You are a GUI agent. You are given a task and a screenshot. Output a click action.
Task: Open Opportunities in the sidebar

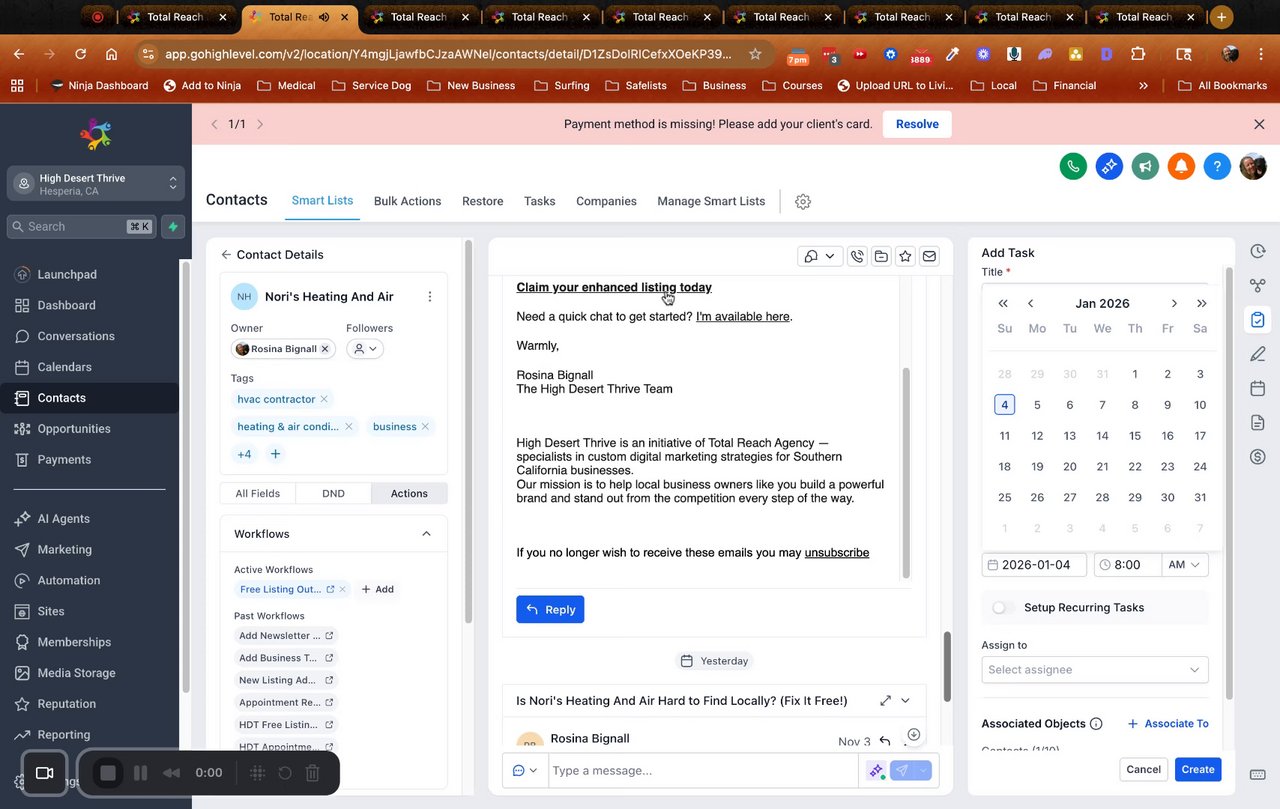coord(74,429)
